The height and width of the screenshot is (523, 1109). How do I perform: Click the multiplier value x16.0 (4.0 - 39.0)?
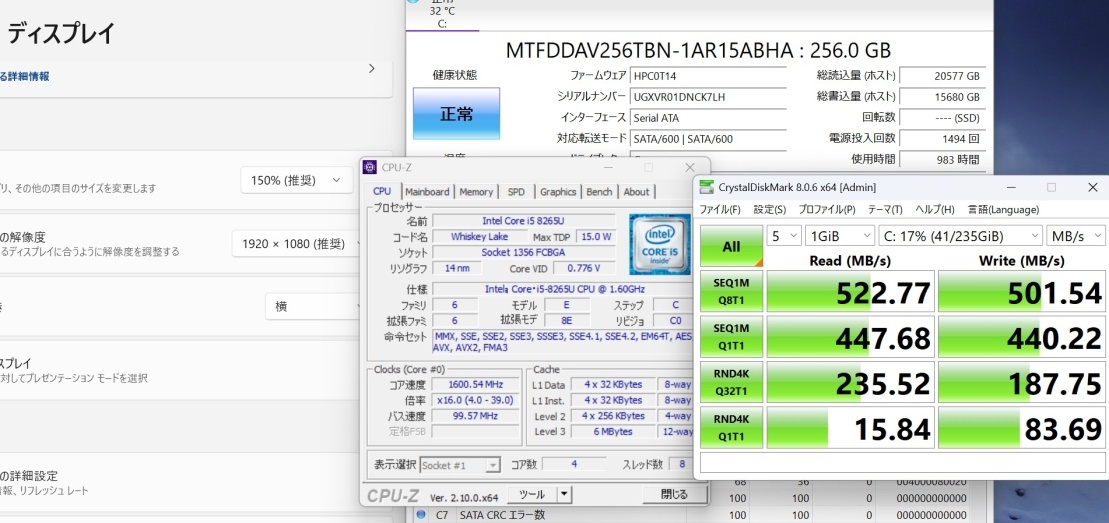(x=476, y=400)
